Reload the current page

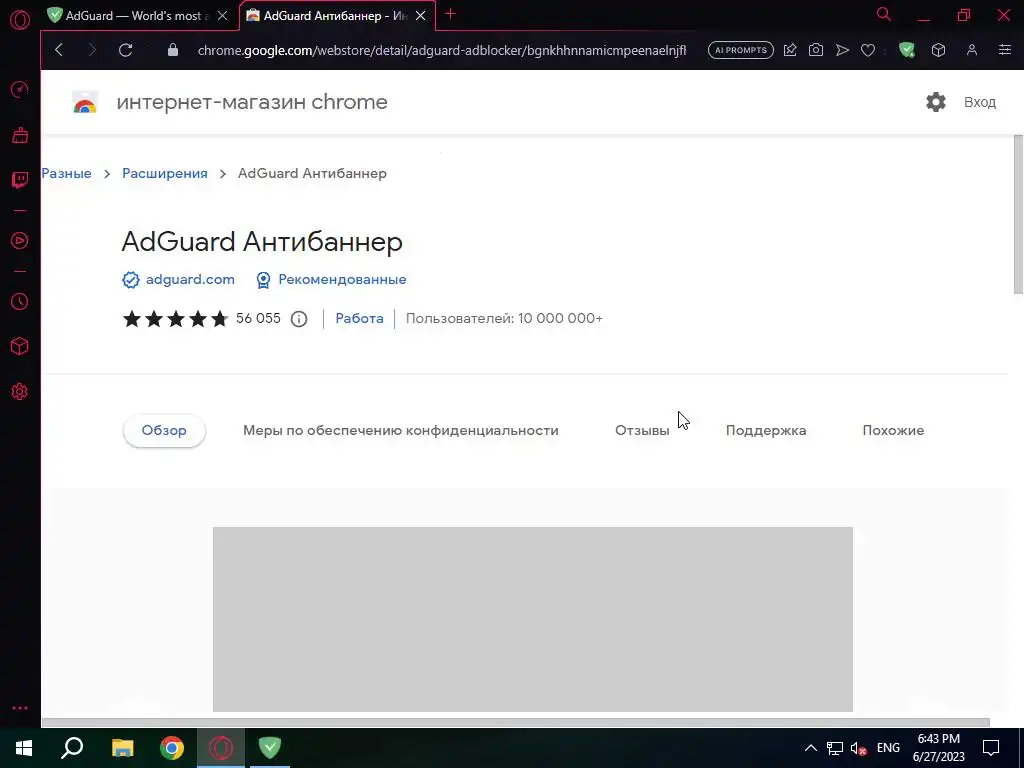(125, 50)
